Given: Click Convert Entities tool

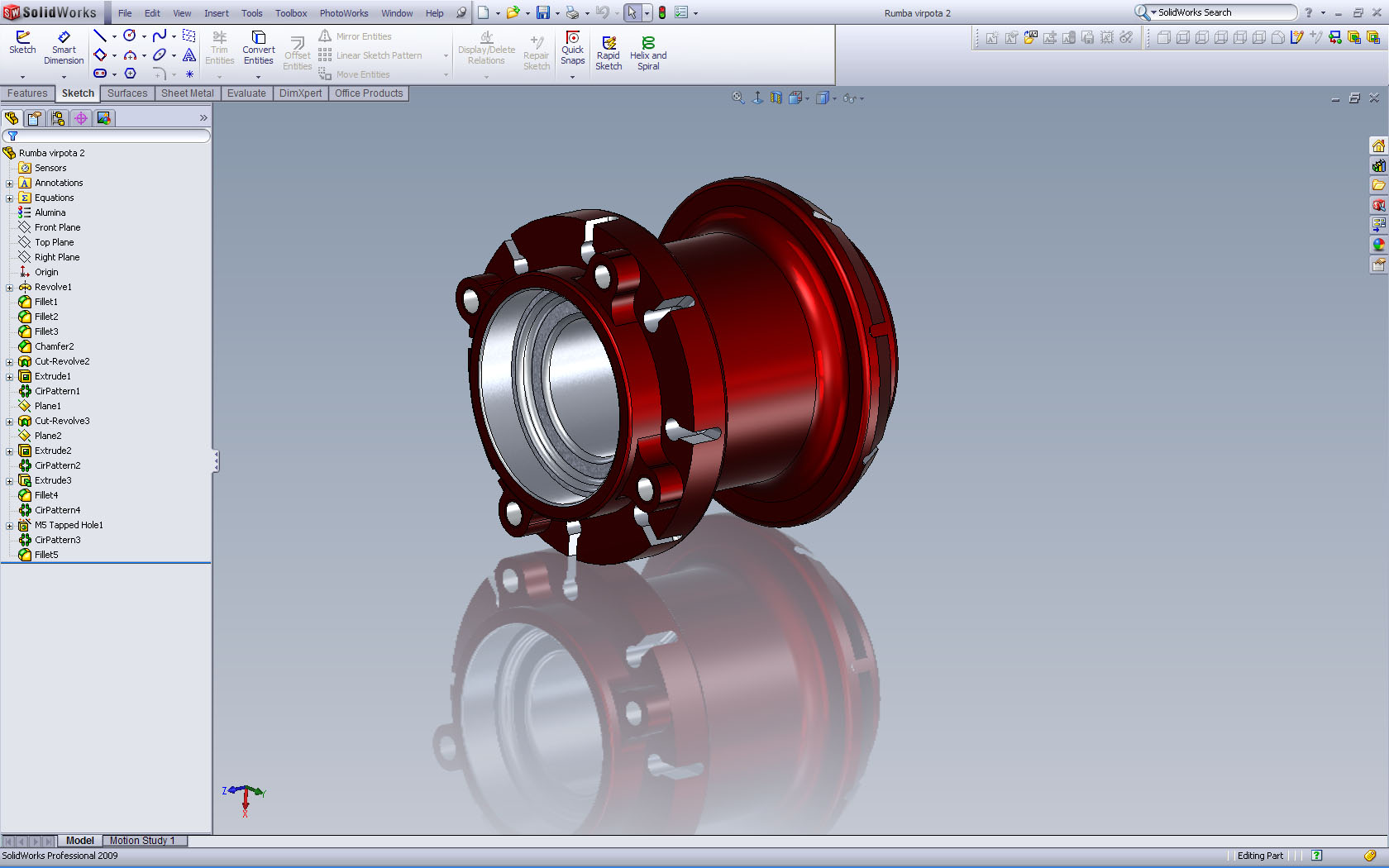Looking at the screenshot, I should [x=258, y=48].
